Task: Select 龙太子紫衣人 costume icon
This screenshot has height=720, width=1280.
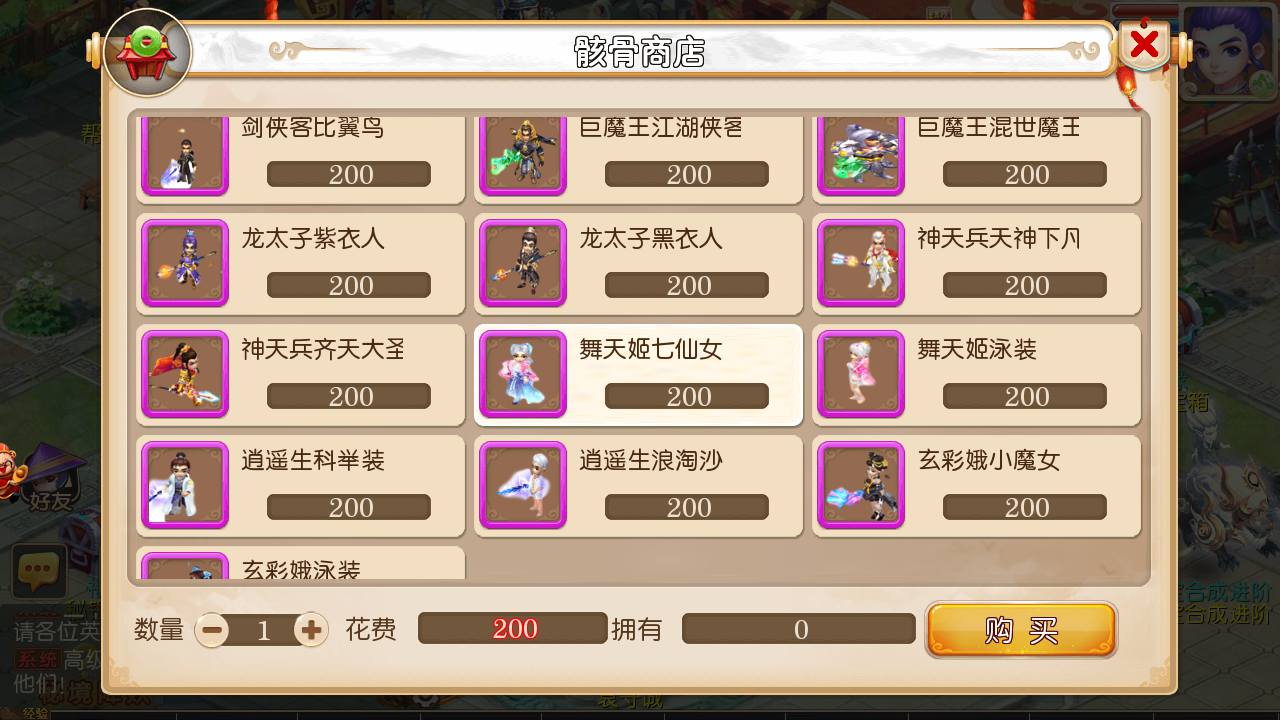Action: coord(185,263)
